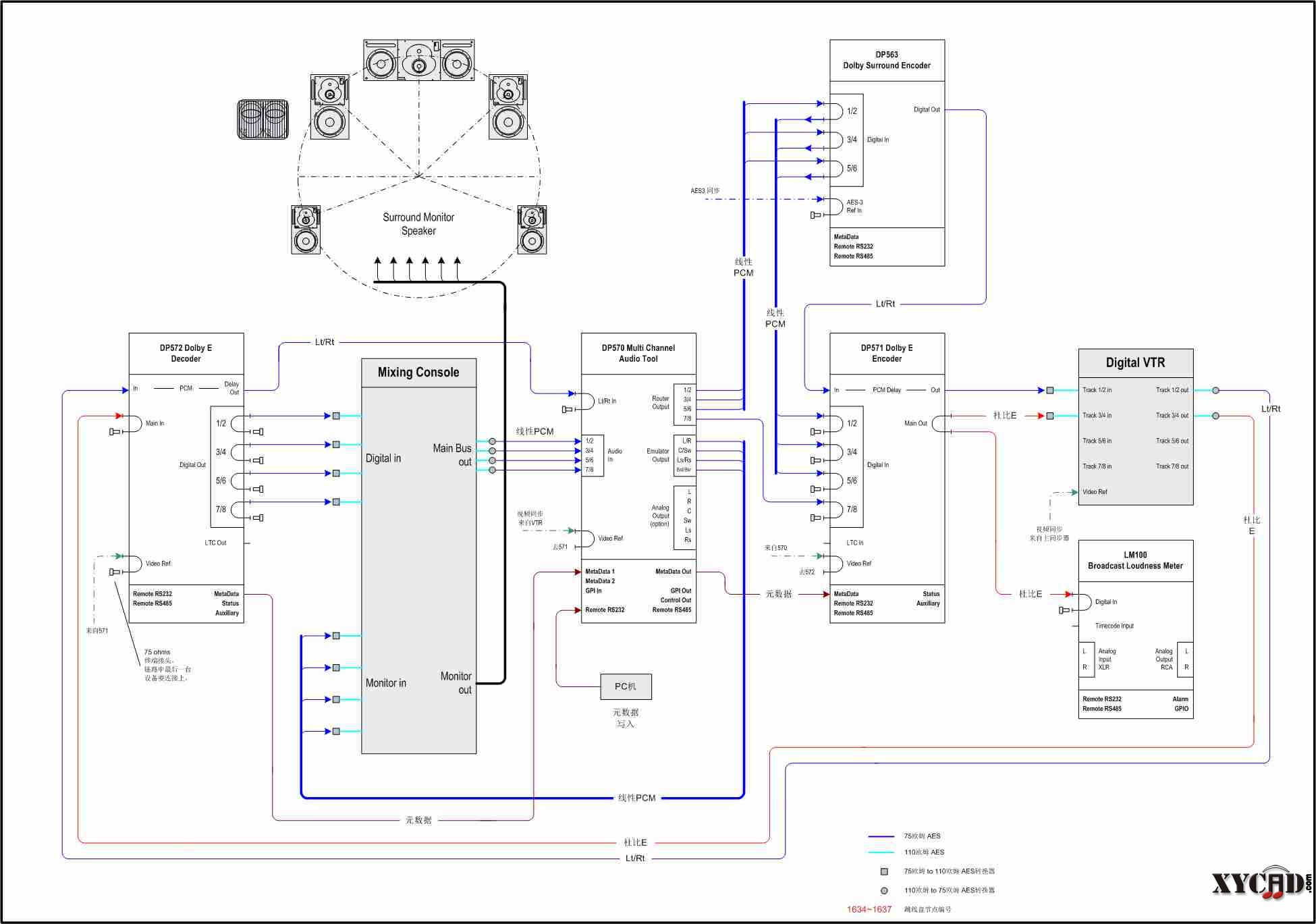Click the AES3 同步 label
Image resolution: width=1316 pixels, height=924 pixels.
705,191
